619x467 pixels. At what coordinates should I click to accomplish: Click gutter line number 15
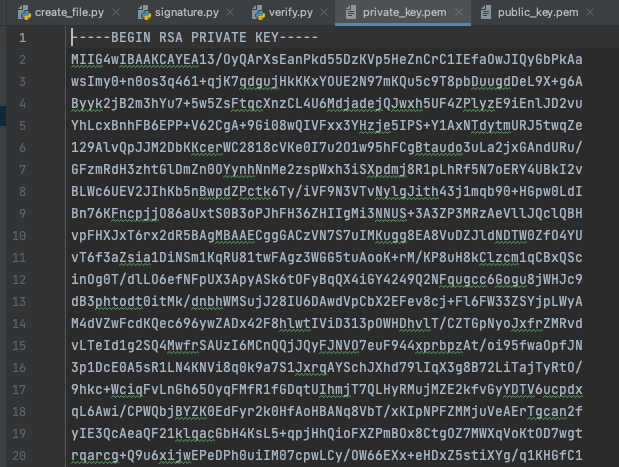pos(19,346)
